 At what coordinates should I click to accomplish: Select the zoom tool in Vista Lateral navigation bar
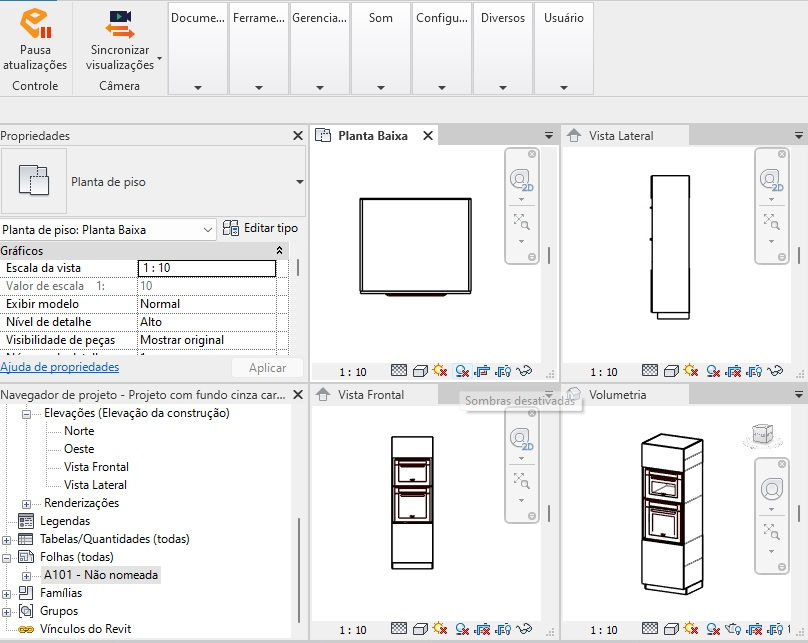tap(770, 223)
